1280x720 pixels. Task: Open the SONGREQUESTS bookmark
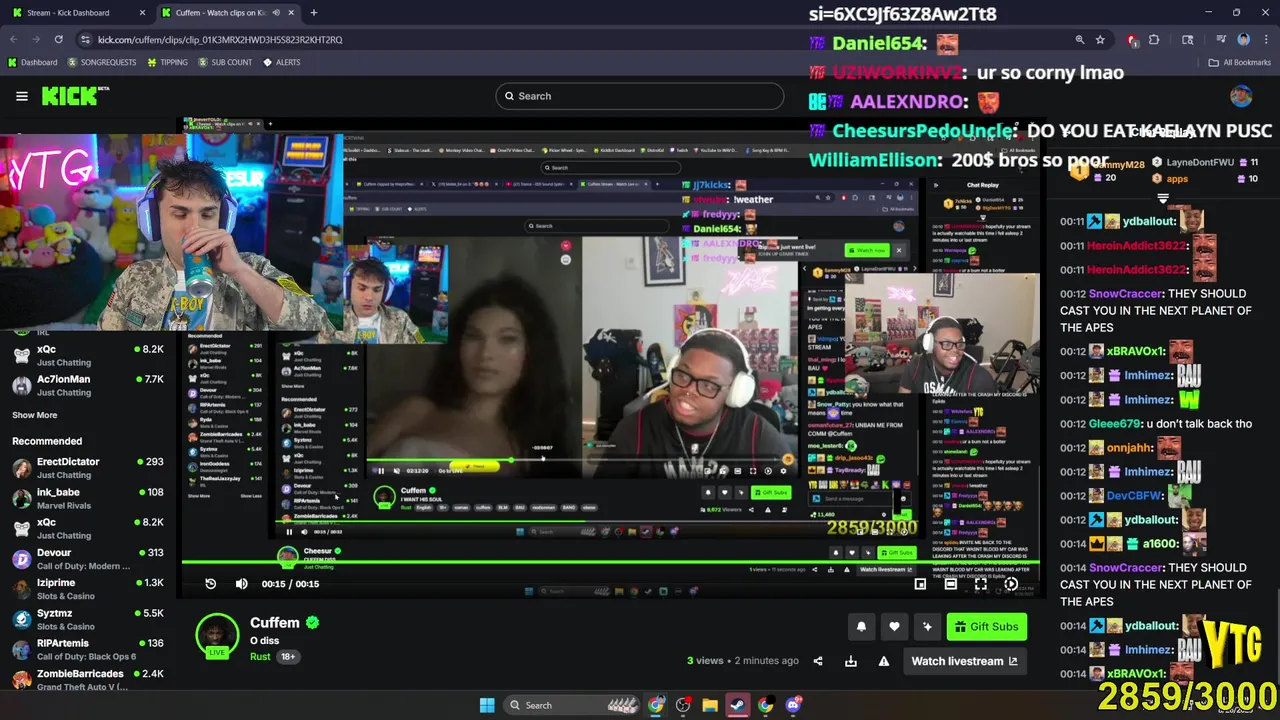tap(102, 62)
